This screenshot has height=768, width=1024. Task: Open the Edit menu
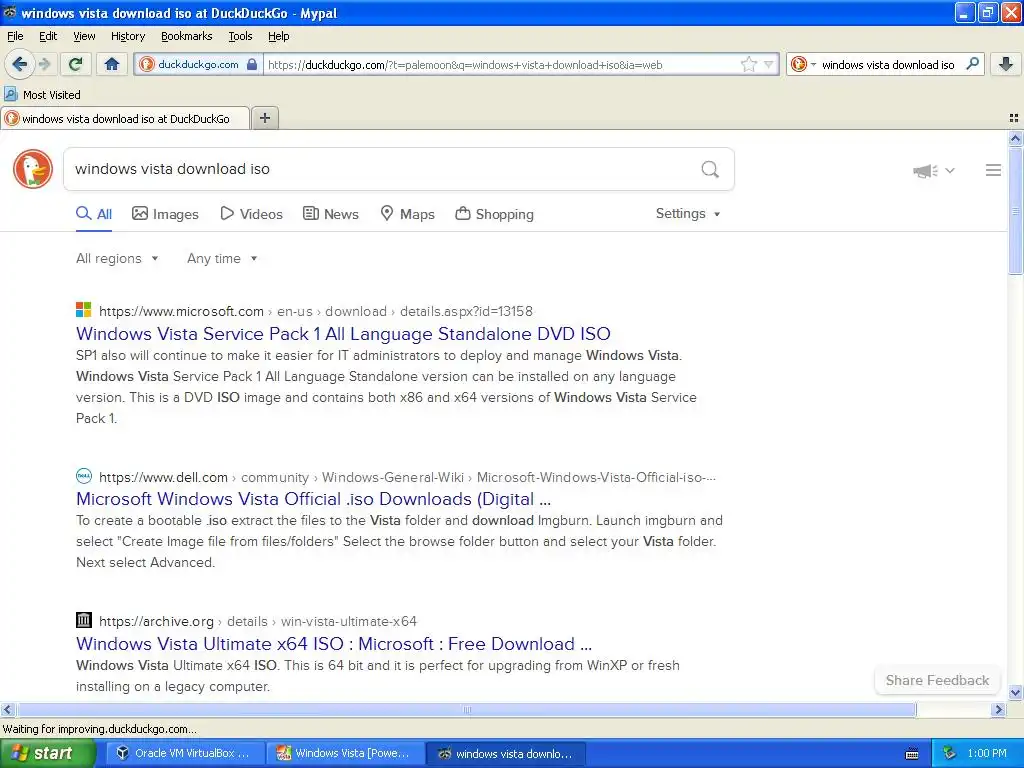tap(48, 36)
